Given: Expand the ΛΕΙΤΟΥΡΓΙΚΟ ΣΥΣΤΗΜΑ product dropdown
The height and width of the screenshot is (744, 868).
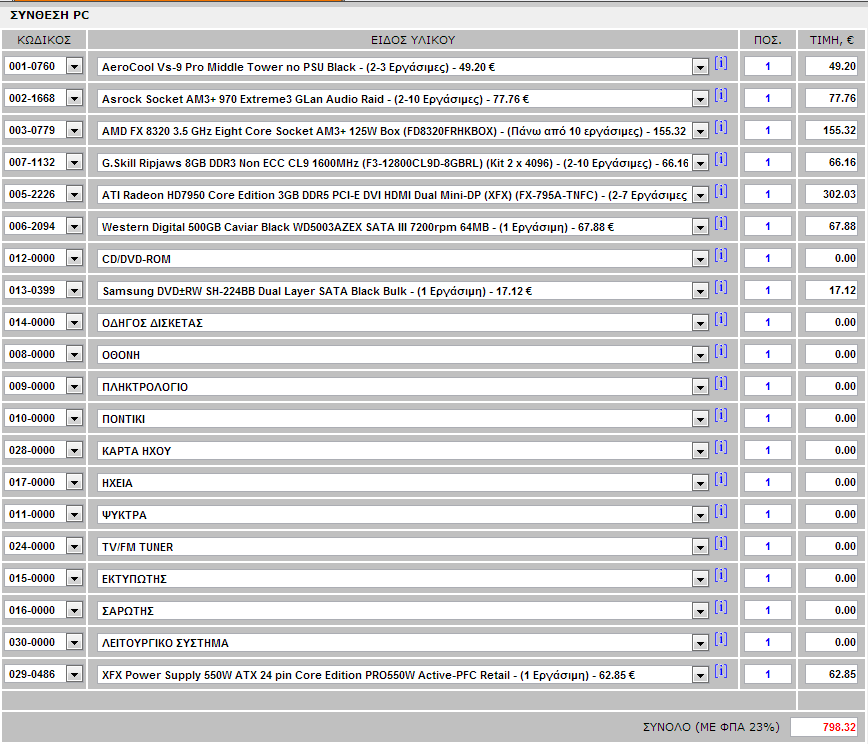Looking at the screenshot, I should [700, 643].
